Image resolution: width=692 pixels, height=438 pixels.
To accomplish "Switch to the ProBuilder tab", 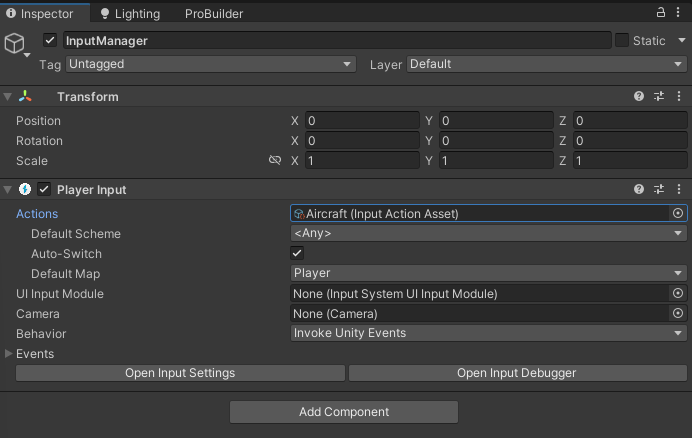I will [214, 14].
